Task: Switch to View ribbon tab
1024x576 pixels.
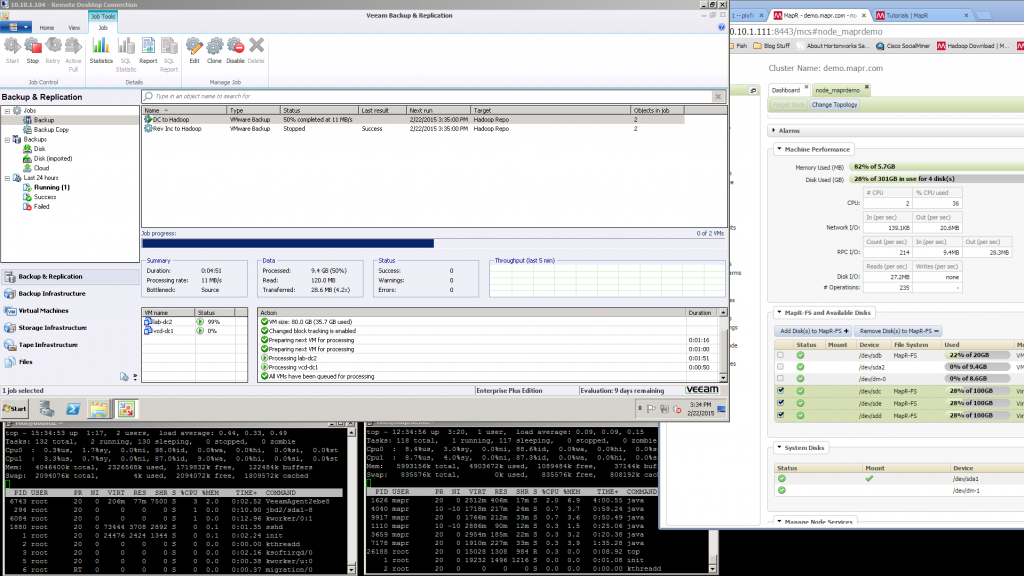Action: [x=74, y=28]
